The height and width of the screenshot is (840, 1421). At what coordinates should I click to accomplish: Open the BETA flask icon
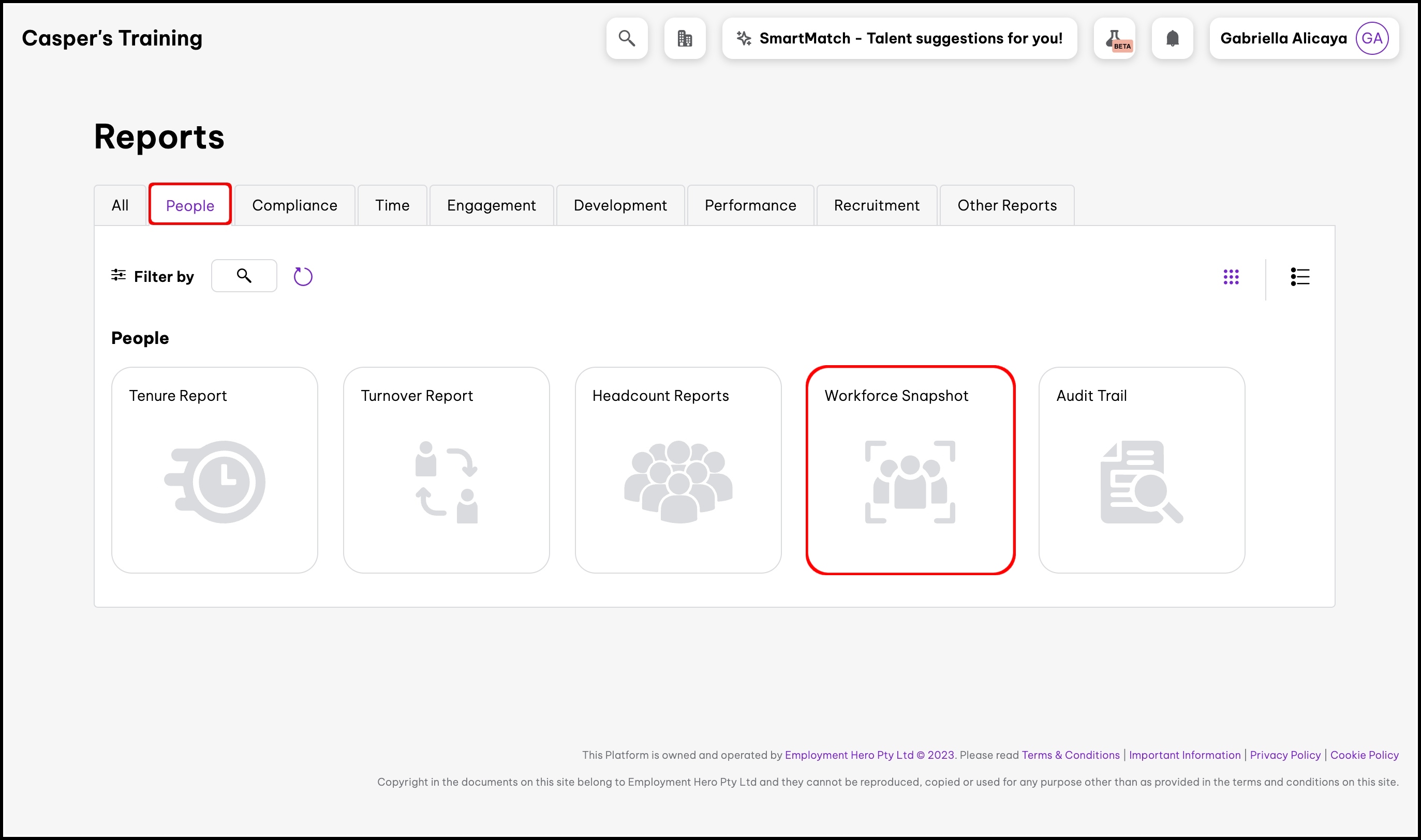coord(1114,38)
